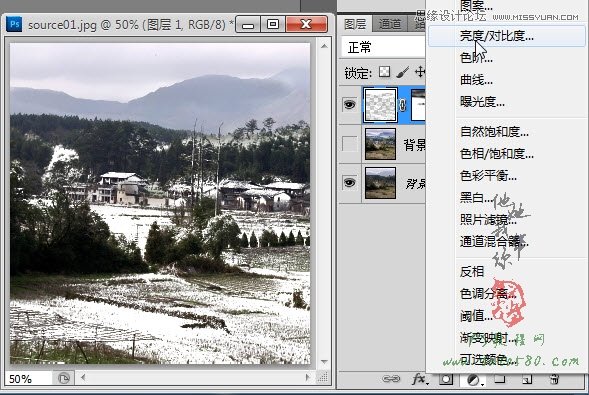Select the thumbnail of the italic 背景 layer
This screenshot has width=589, height=395.
point(380,183)
